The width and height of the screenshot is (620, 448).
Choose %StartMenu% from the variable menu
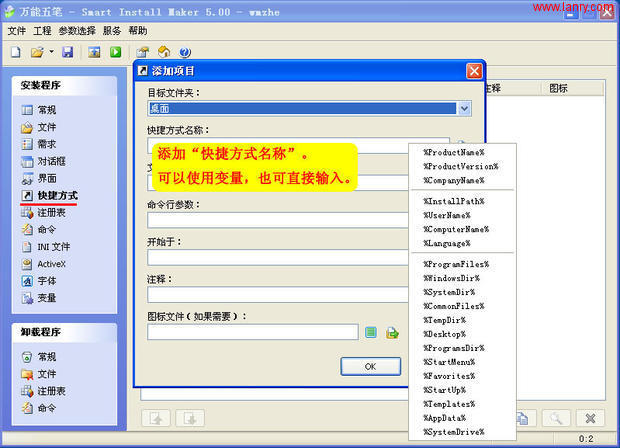point(449,362)
